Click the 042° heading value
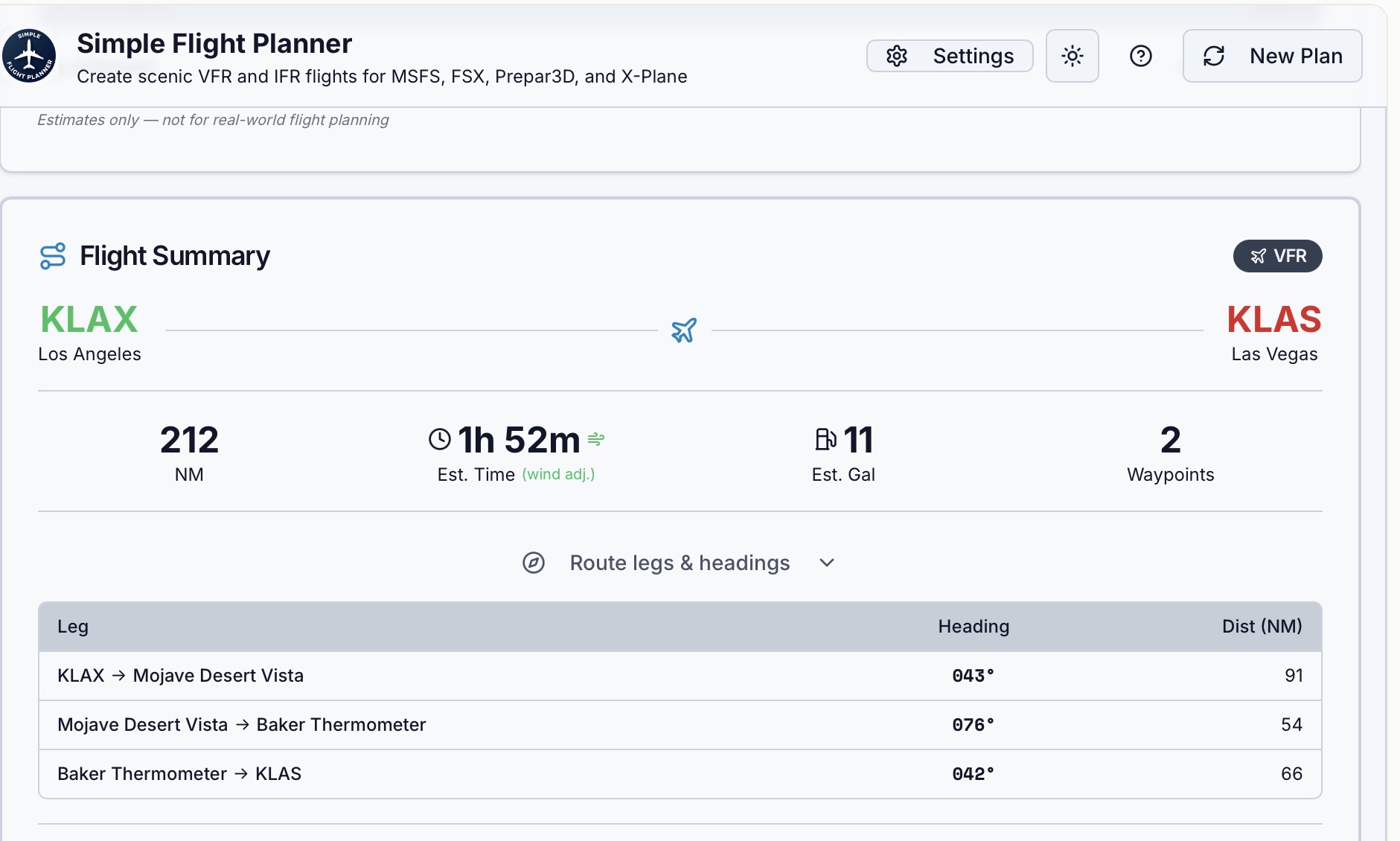 (974, 774)
